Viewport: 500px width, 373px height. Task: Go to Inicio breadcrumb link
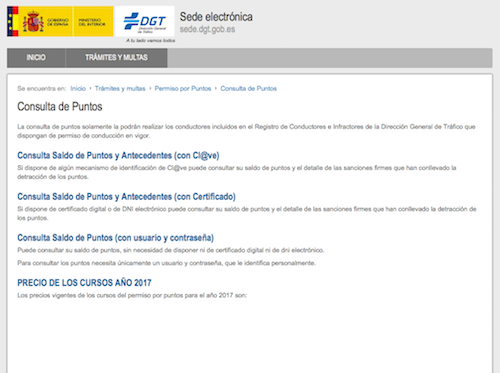(x=78, y=89)
